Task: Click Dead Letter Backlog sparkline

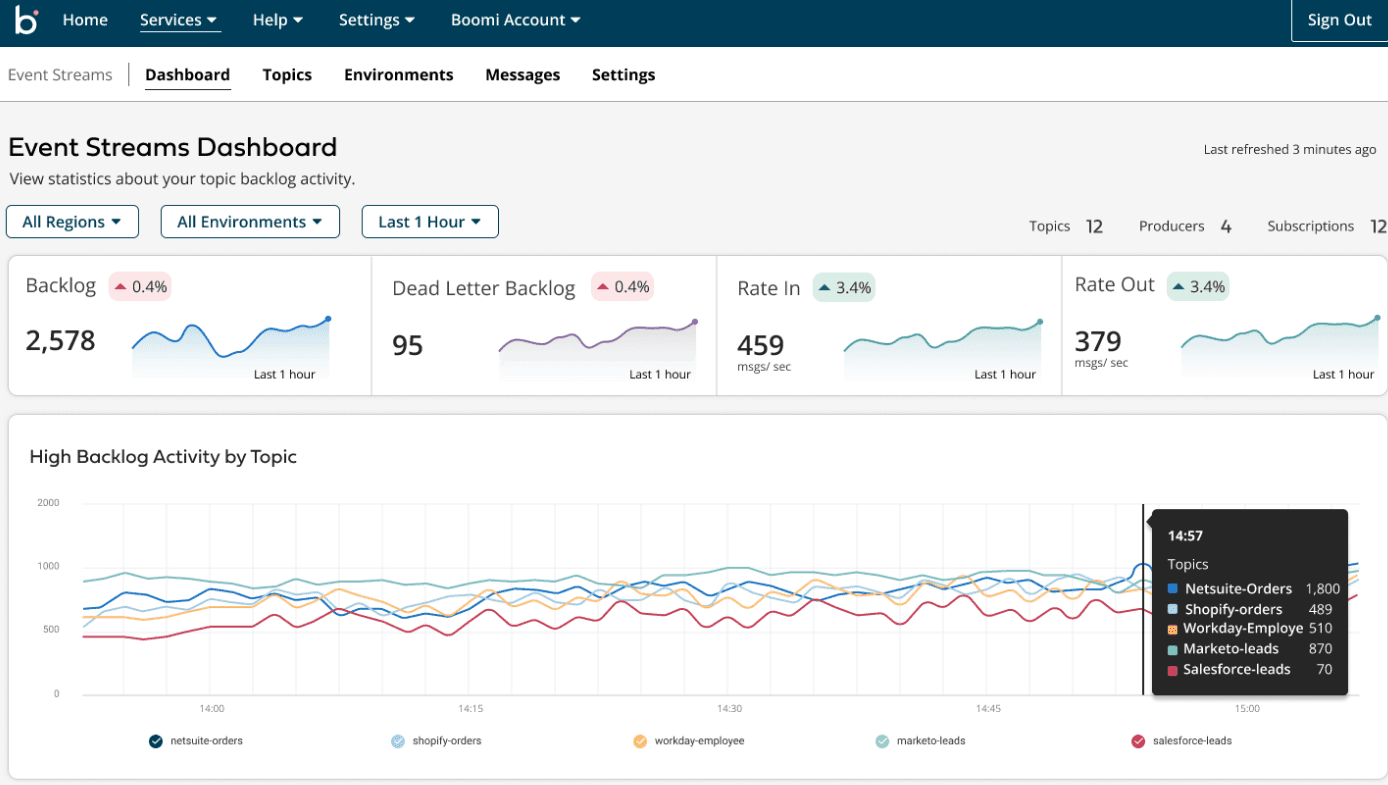Action: (x=597, y=350)
